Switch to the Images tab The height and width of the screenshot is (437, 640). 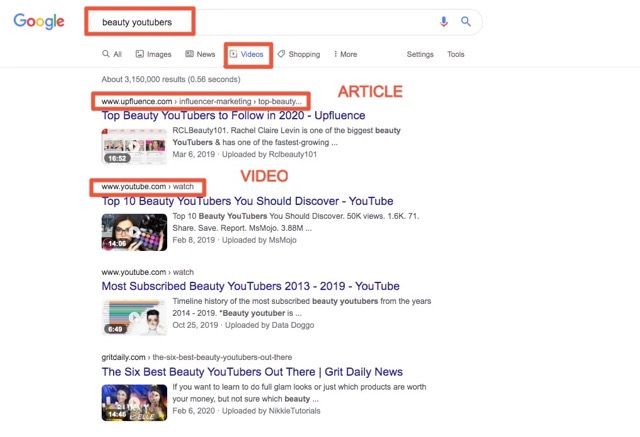click(x=153, y=54)
